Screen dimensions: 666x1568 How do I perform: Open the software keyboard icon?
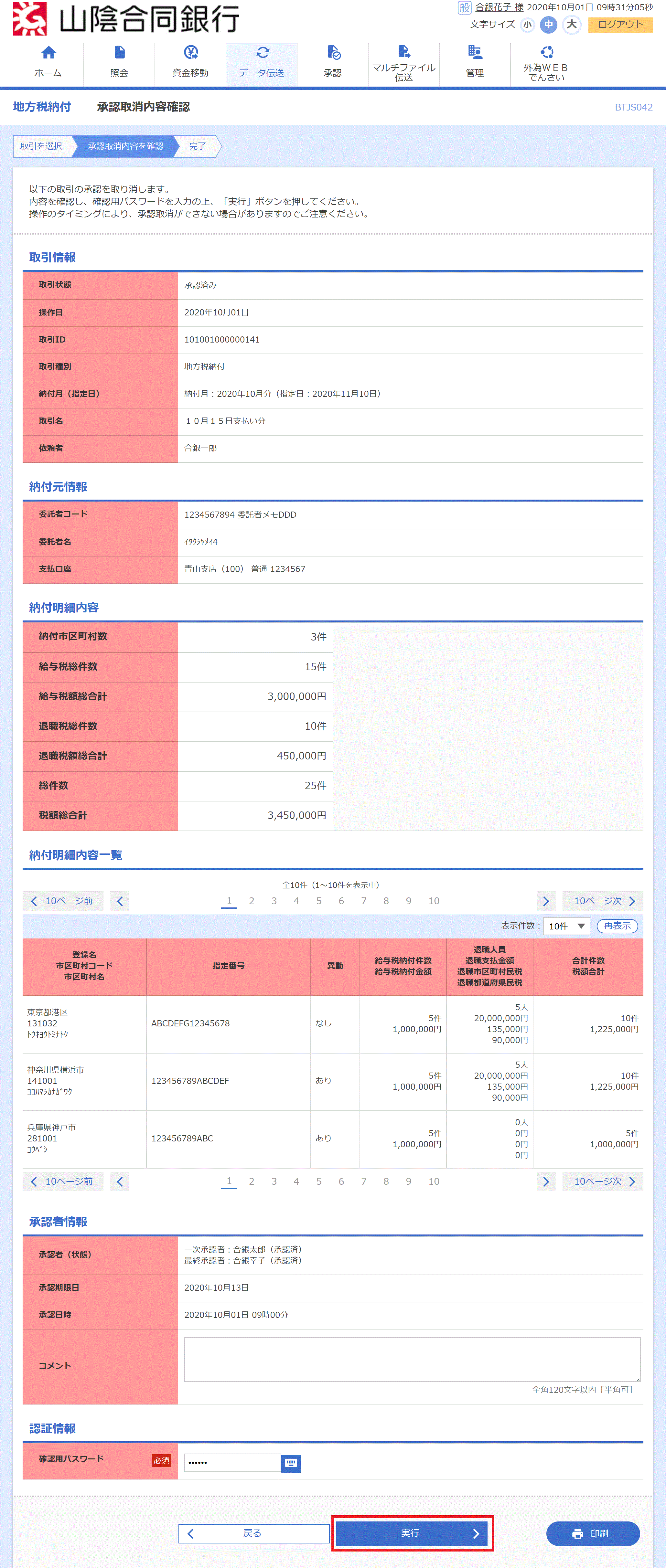pos(291,1463)
